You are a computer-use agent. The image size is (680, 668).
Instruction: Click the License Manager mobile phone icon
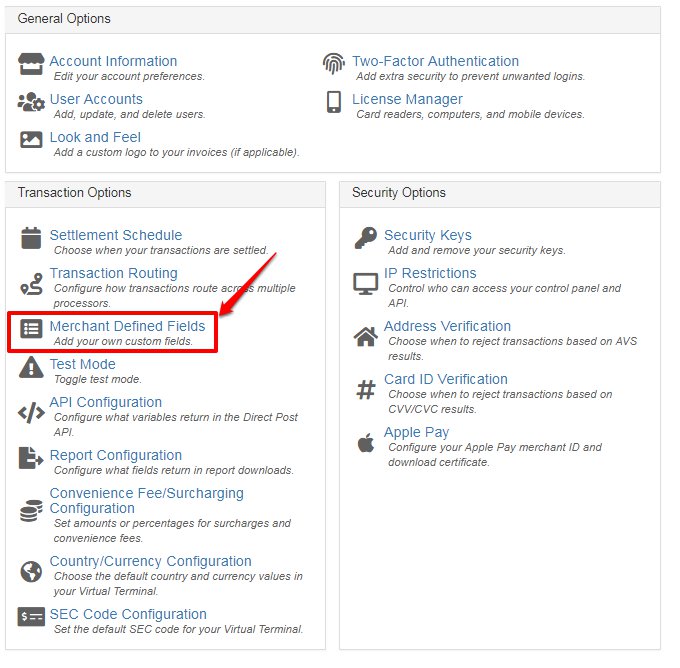333,102
